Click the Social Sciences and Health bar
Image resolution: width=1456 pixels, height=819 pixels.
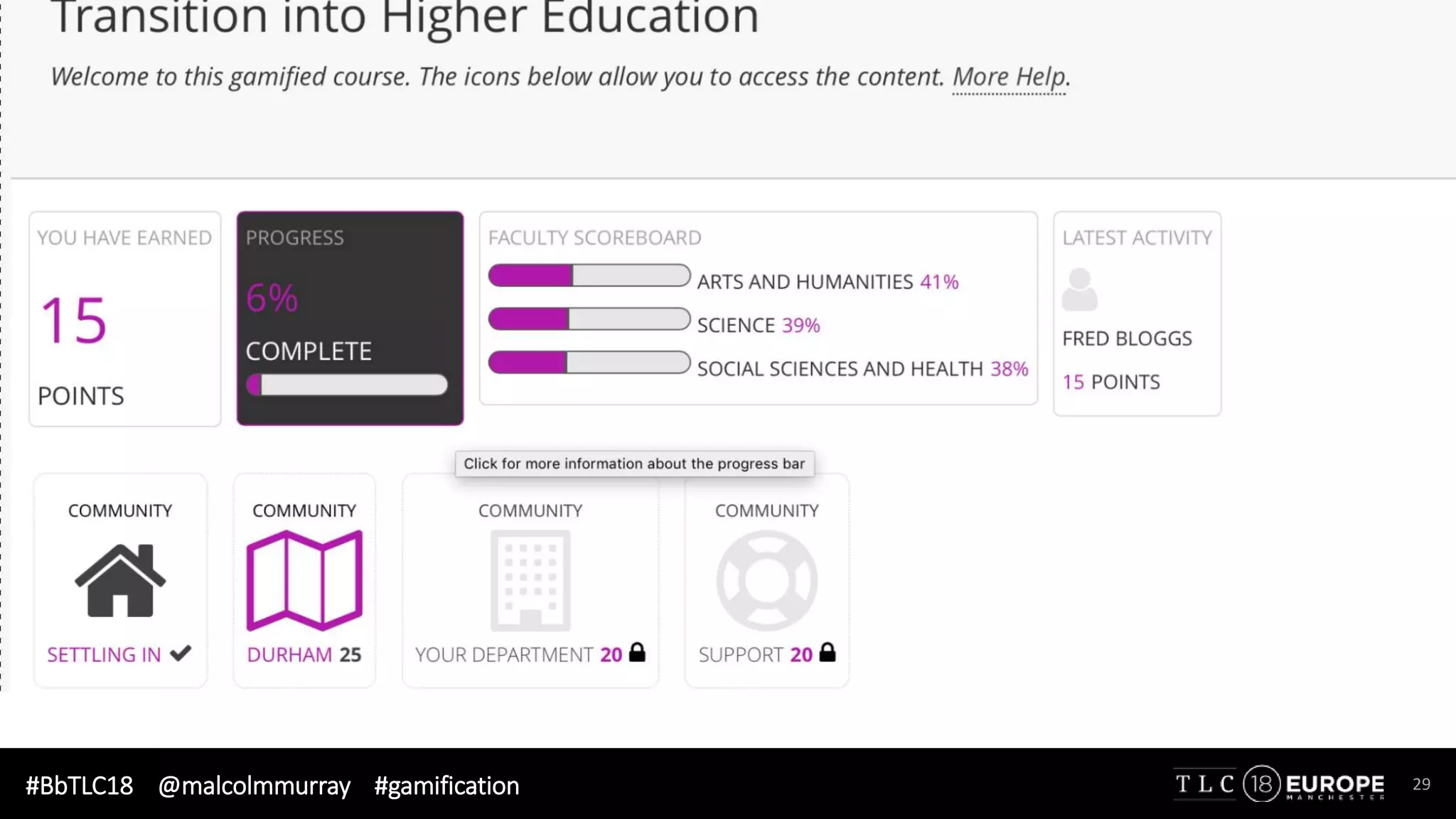tap(589, 363)
